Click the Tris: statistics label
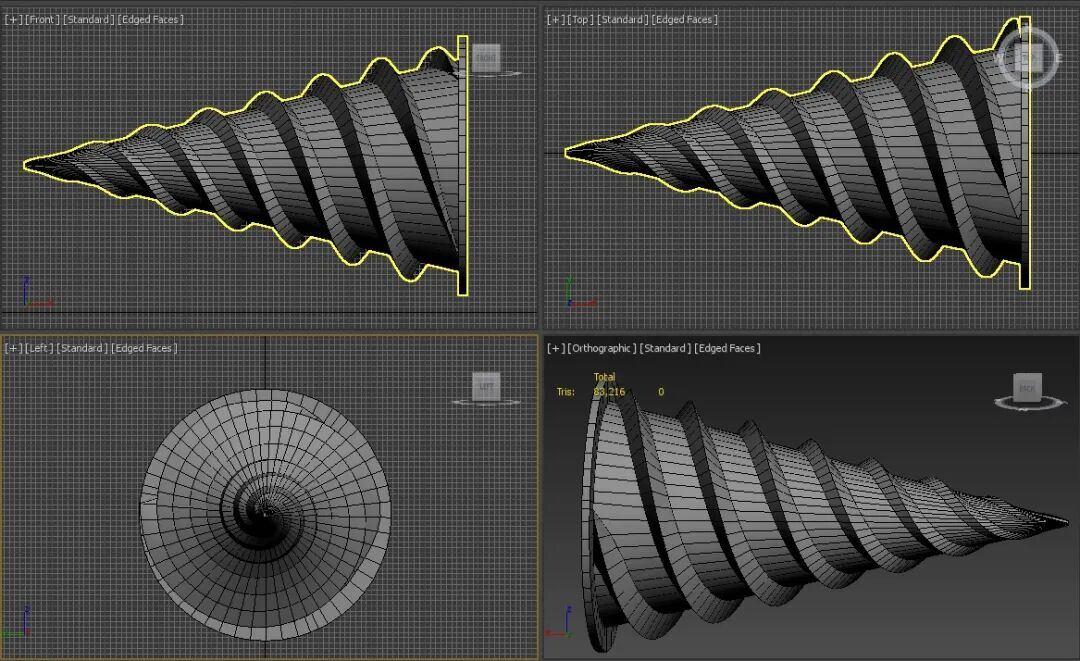Image resolution: width=1080 pixels, height=661 pixels. click(x=565, y=392)
